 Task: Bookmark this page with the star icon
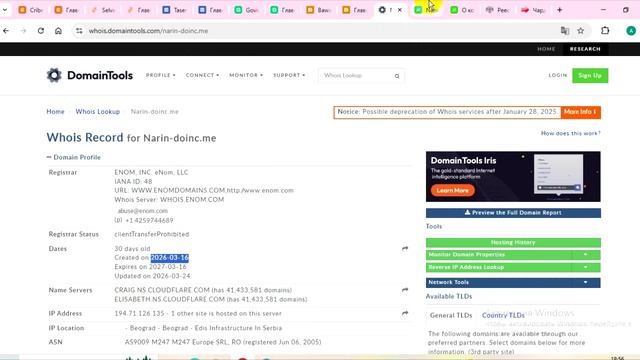coord(580,31)
